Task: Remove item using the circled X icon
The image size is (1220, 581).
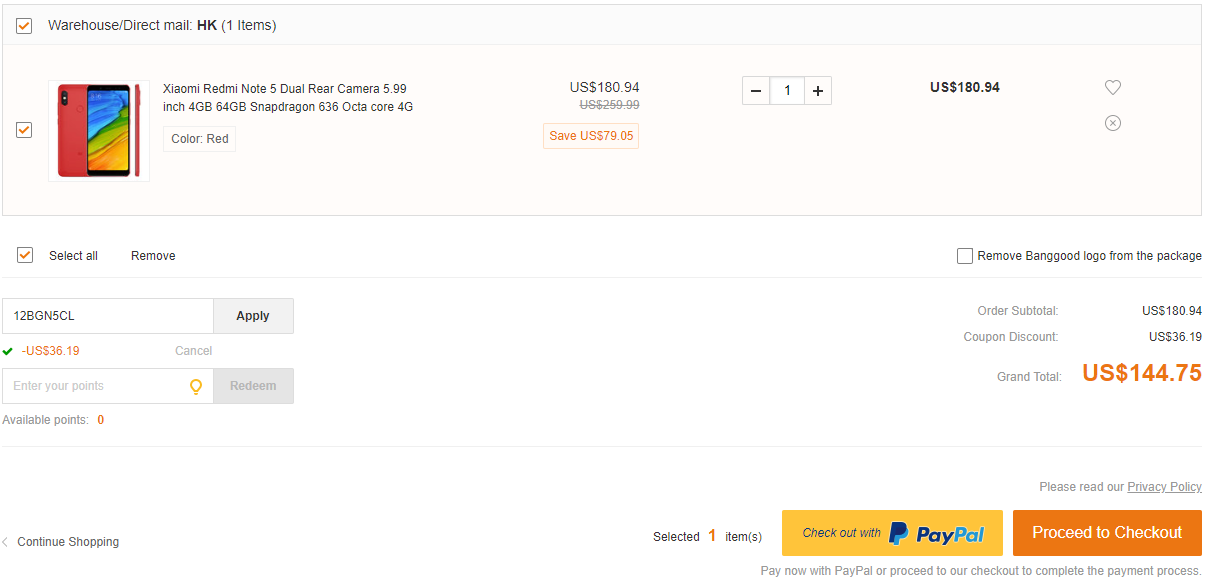Action: tap(1113, 123)
